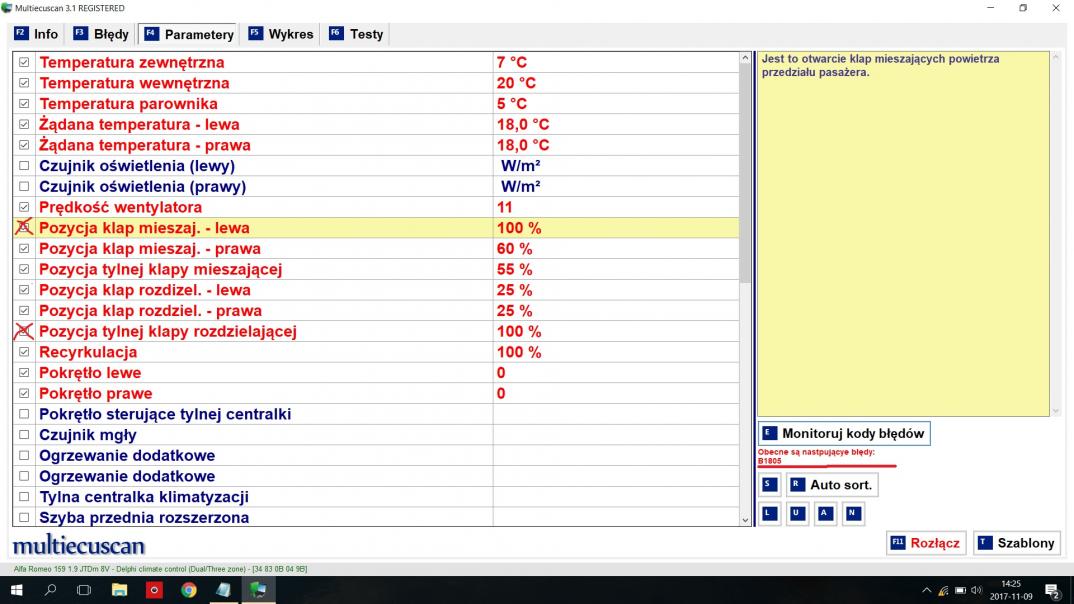The image size is (1074, 604).
Task: Open red recorder app on taskbar
Action: pos(154,590)
